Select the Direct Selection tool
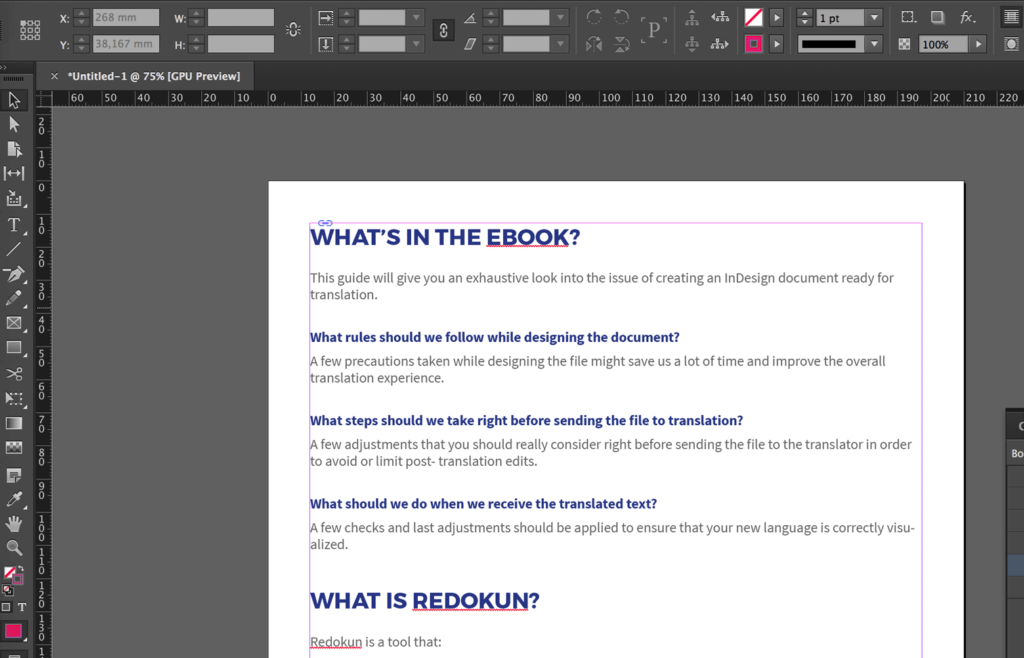Viewport: 1024px width, 658px height. pos(14,124)
